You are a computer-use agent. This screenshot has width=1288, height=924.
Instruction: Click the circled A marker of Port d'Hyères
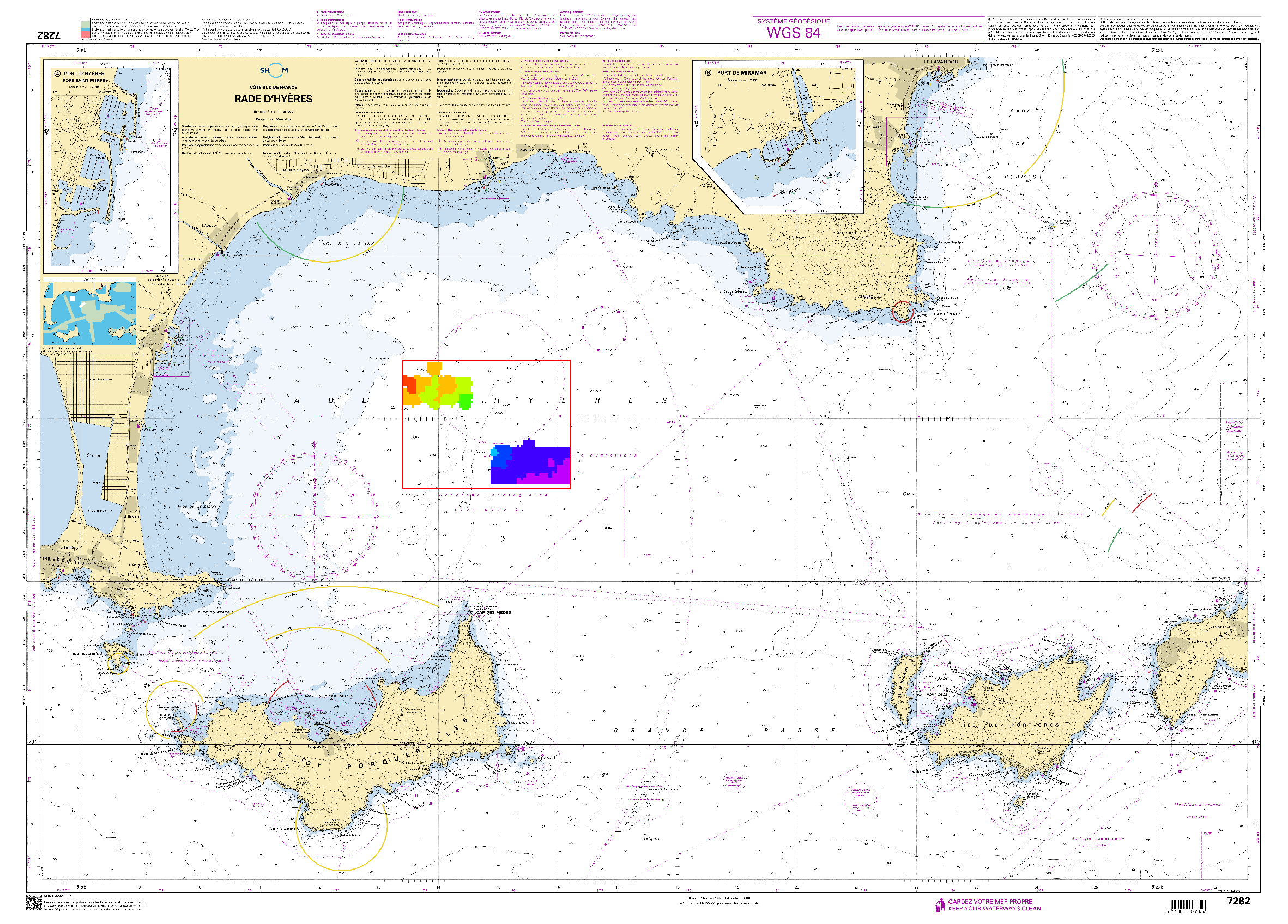pos(57,74)
